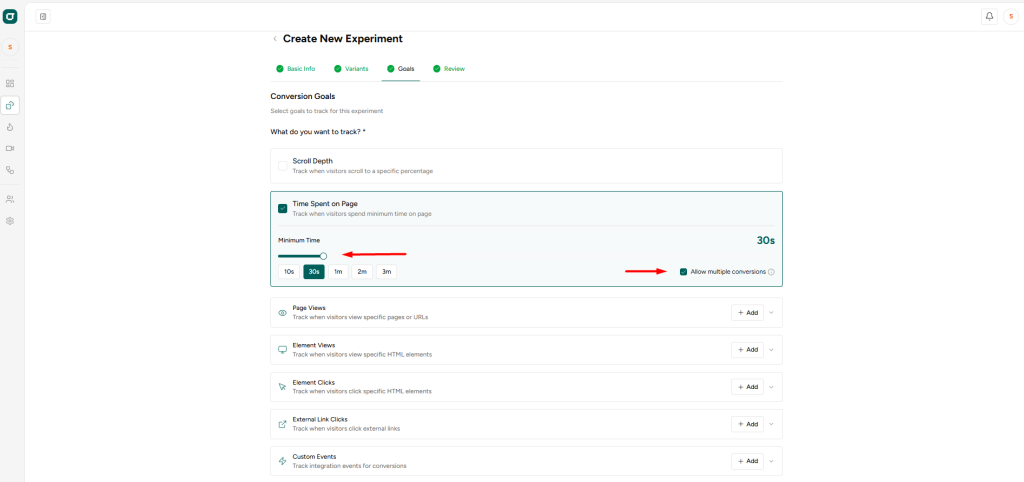Click the eye icon for Page Views
1024x482 pixels.
[x=283, y=313]
